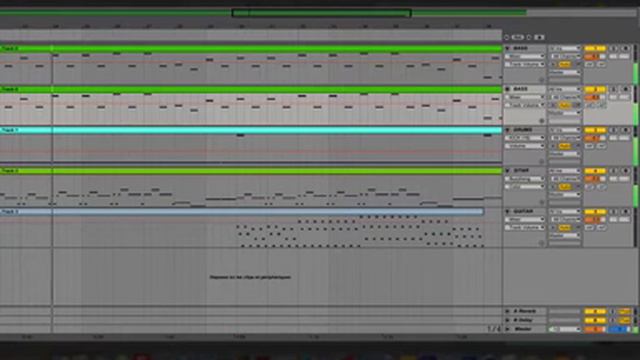
Task: Toggle the GUITAR track activator
Action: point(595,211)
